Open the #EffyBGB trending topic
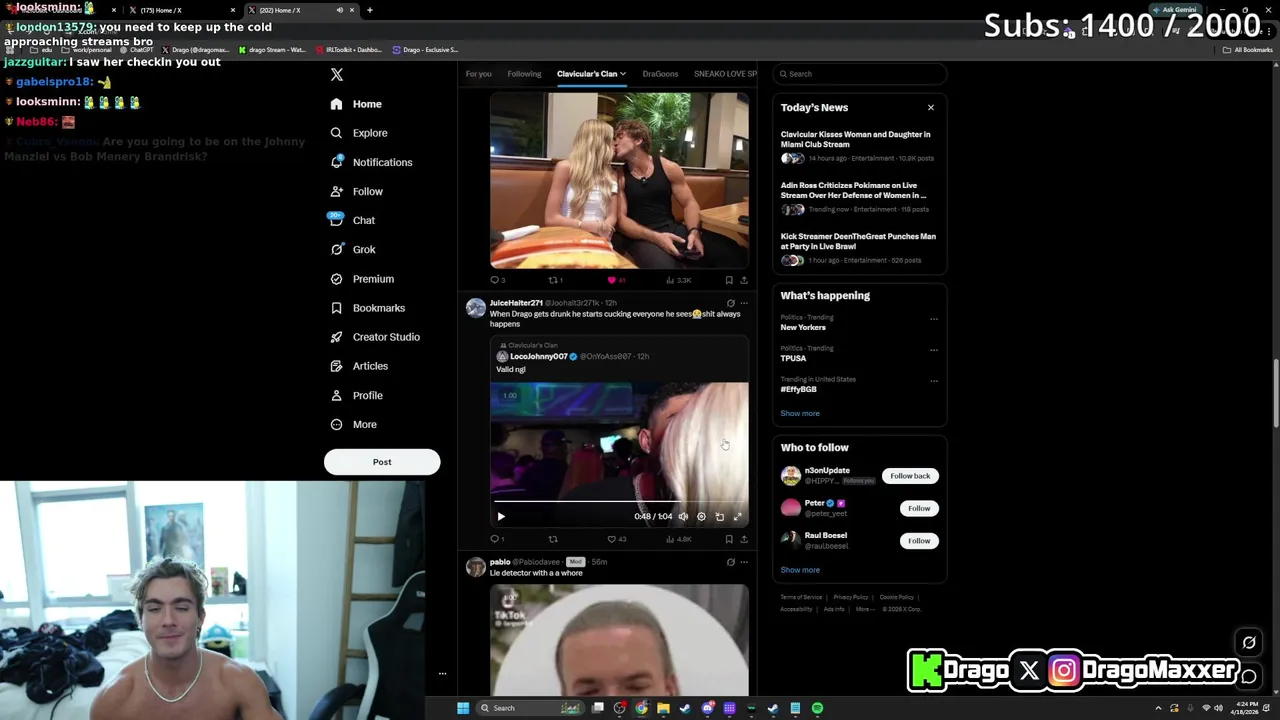 tap(799, 389)
